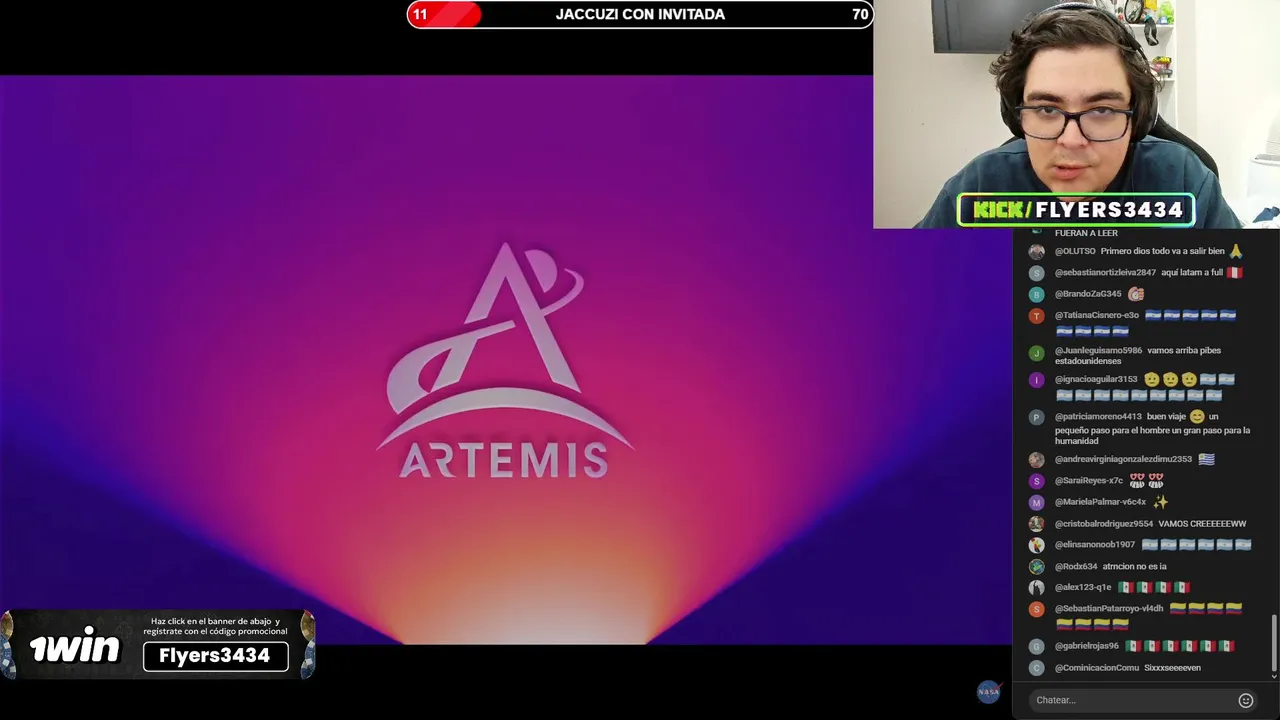Click 'Haz click en el banner' promo text
Viewport: 1280px width, 720px height.
[215, 626]
